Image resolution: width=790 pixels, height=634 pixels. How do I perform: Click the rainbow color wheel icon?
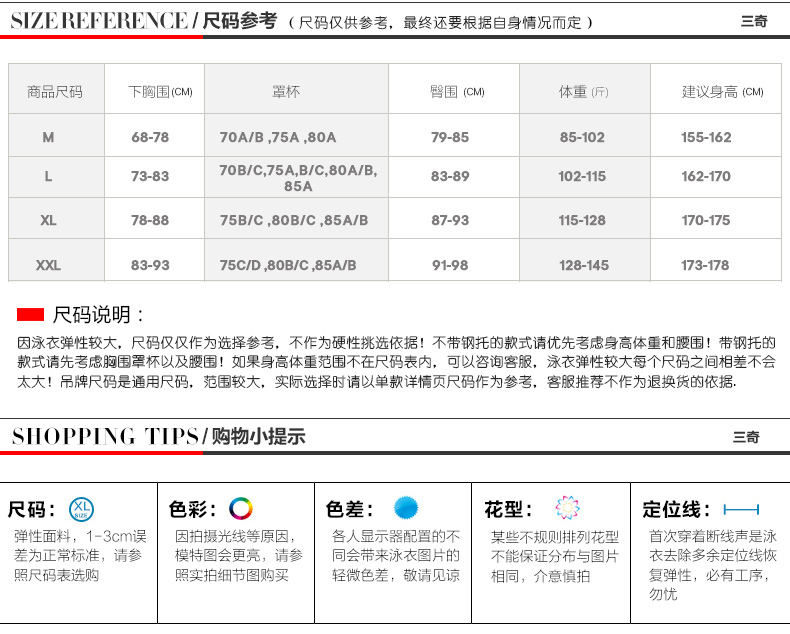click(x=240, y=508)
